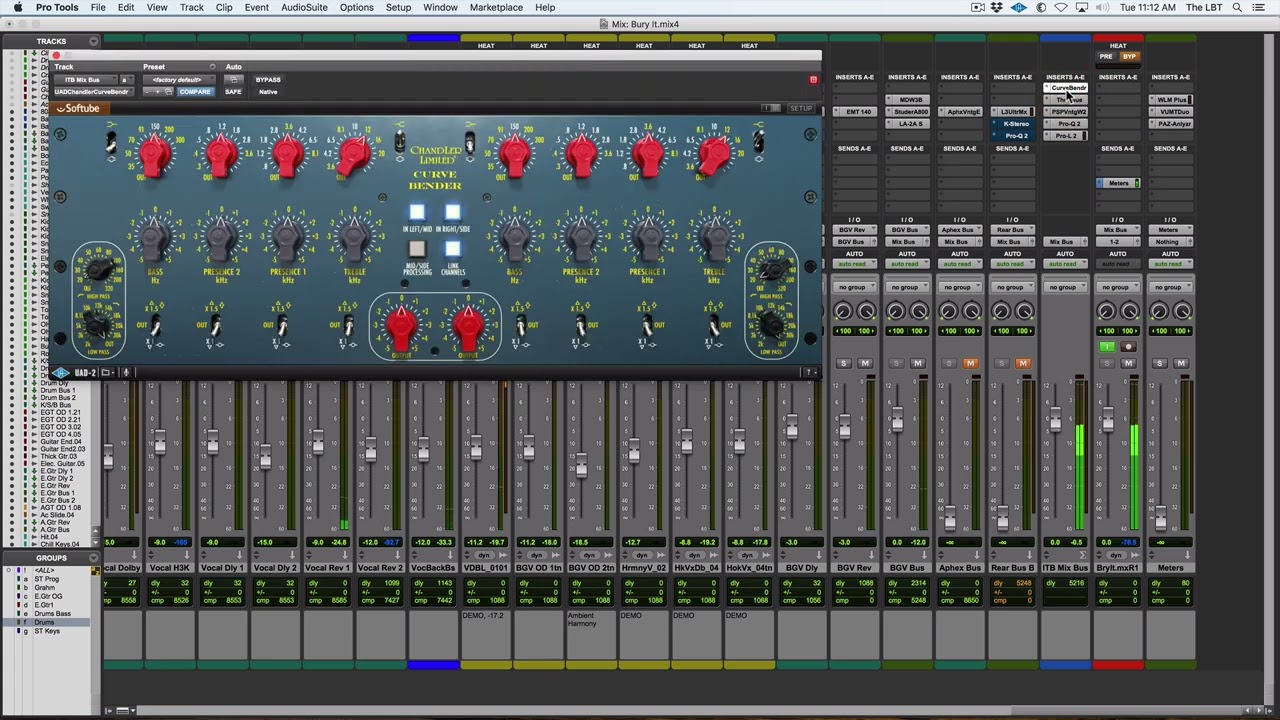Open the WLM Plus insert
1280x720 pixels.
1171,100
